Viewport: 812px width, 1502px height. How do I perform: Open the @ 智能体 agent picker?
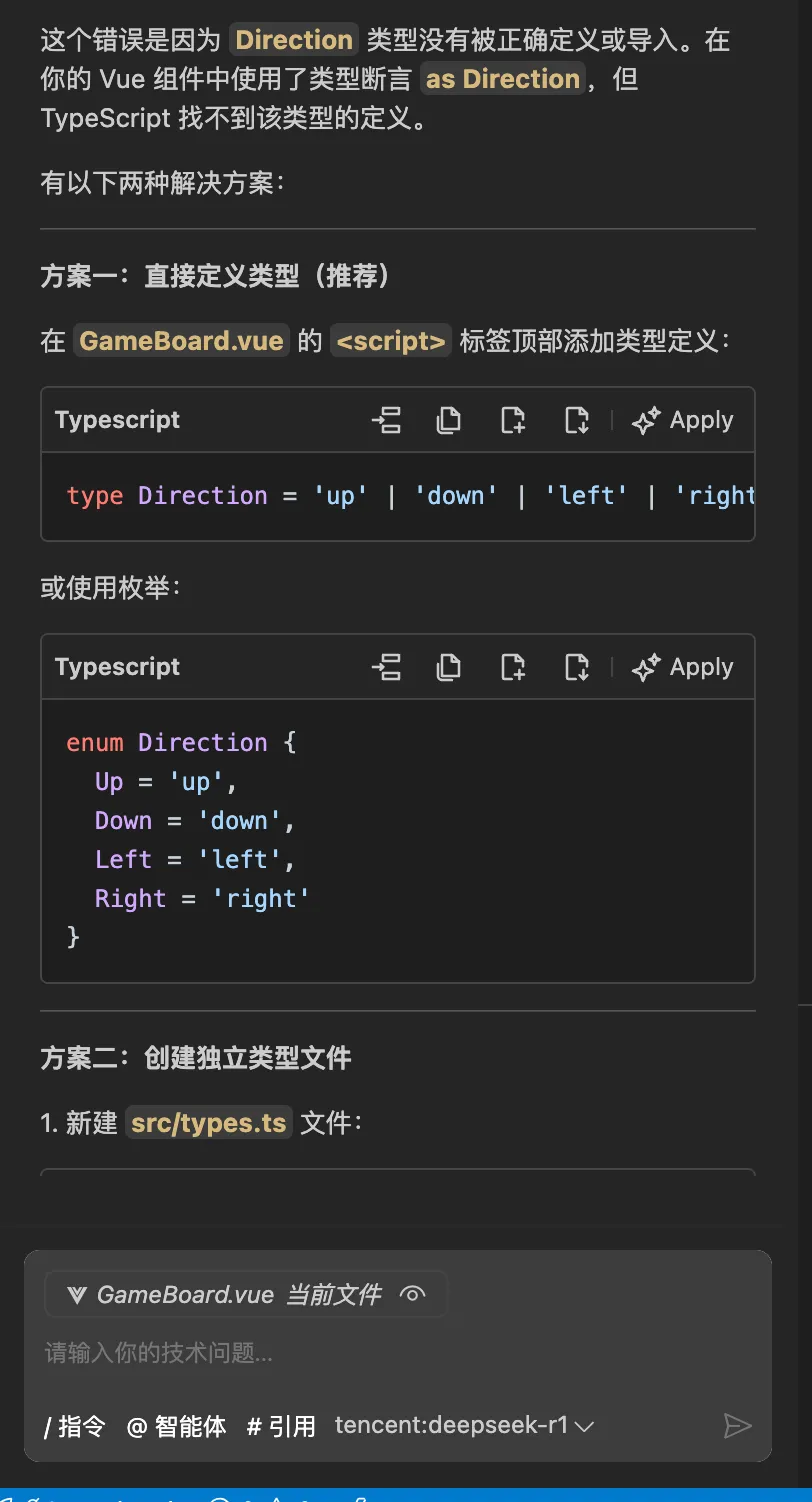click(176, 1426)
